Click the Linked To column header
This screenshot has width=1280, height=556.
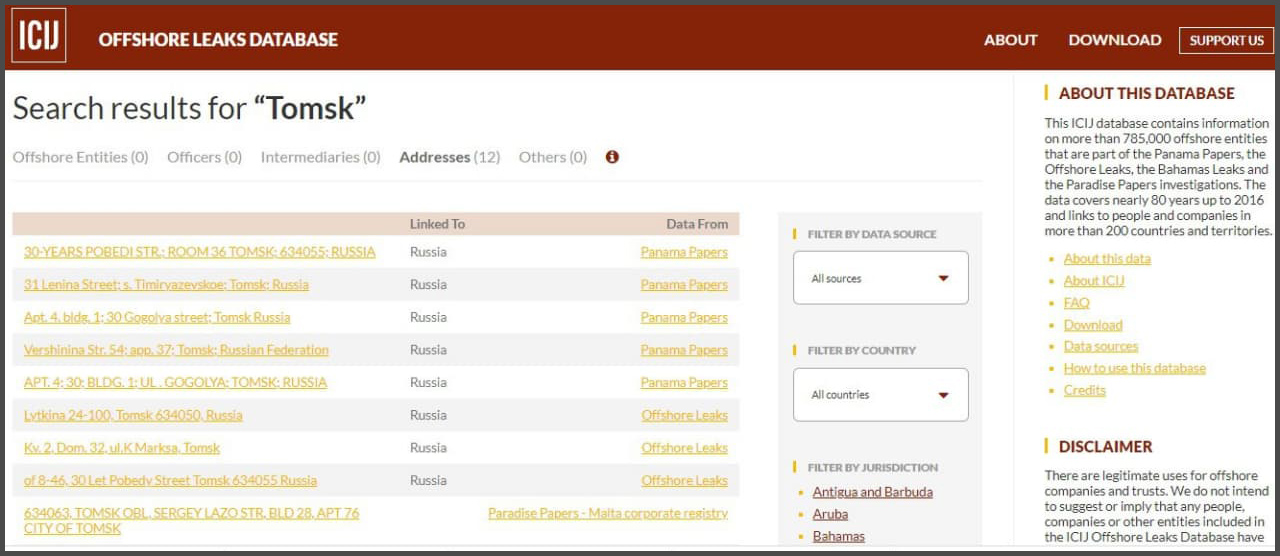437,224
